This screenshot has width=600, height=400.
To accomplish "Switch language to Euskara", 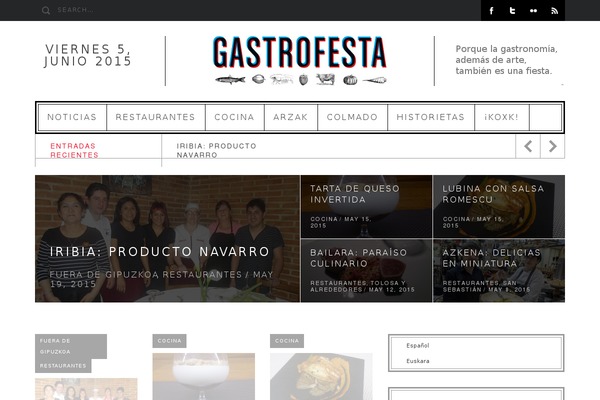I will click(x=417, y=361).
